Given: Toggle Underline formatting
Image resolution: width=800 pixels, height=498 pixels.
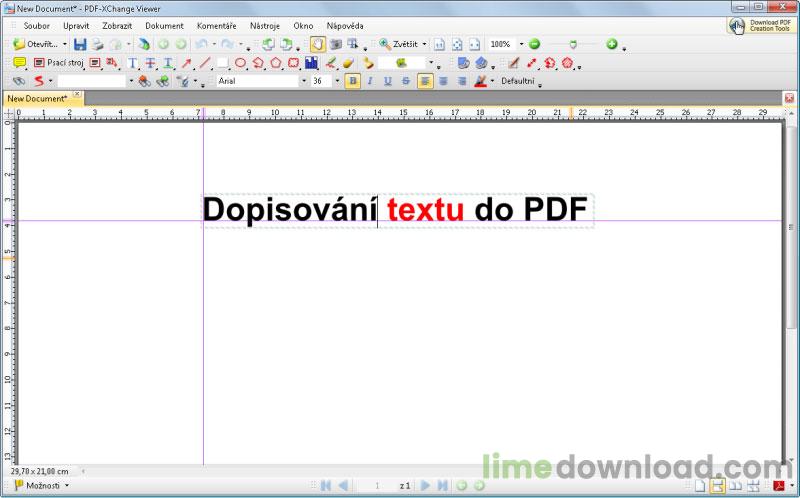Looking at the screenshot, I should click(388, 81).
